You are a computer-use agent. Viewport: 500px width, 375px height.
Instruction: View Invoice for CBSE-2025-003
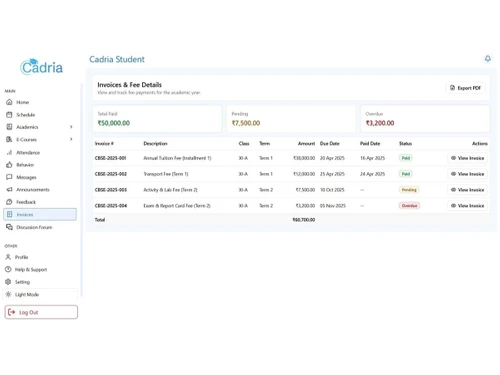[467, 190]
